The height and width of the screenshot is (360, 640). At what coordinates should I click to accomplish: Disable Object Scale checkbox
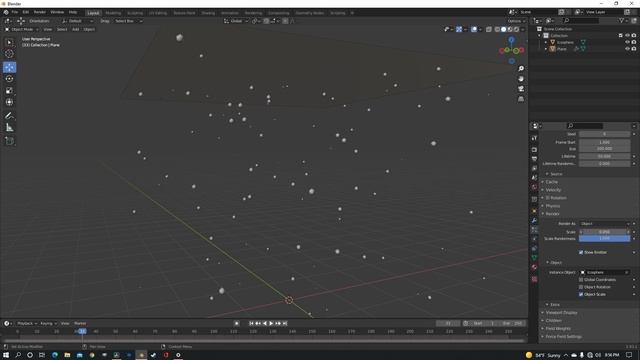(x=581, y=294)
